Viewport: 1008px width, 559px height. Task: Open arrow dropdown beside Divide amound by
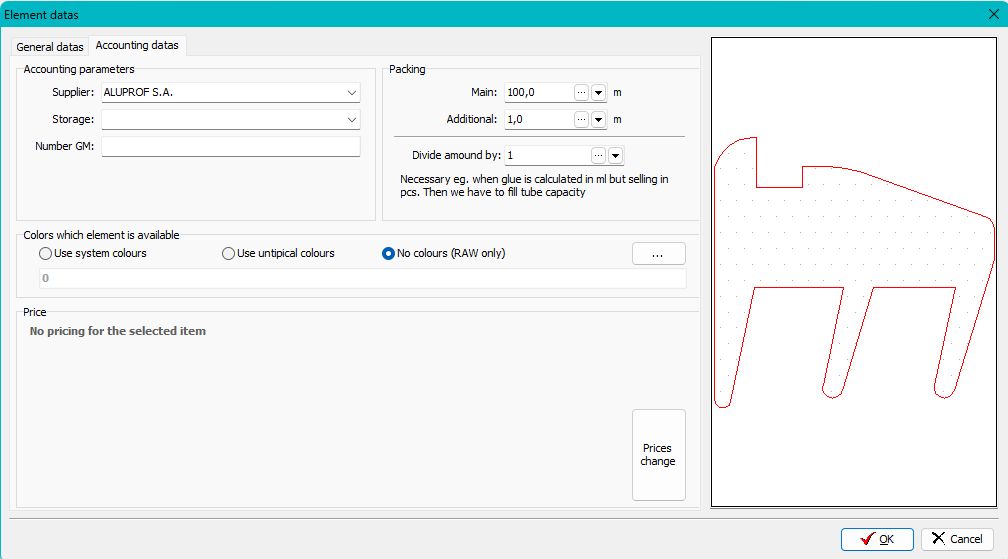(615, 156)
